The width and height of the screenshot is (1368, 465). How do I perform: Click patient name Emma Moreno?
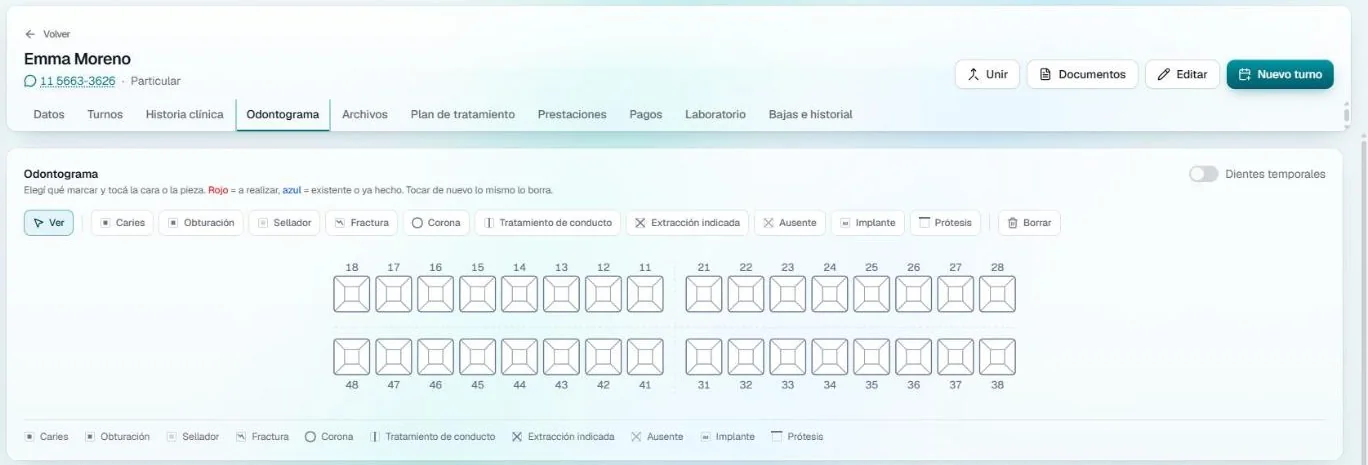point(77,59)
